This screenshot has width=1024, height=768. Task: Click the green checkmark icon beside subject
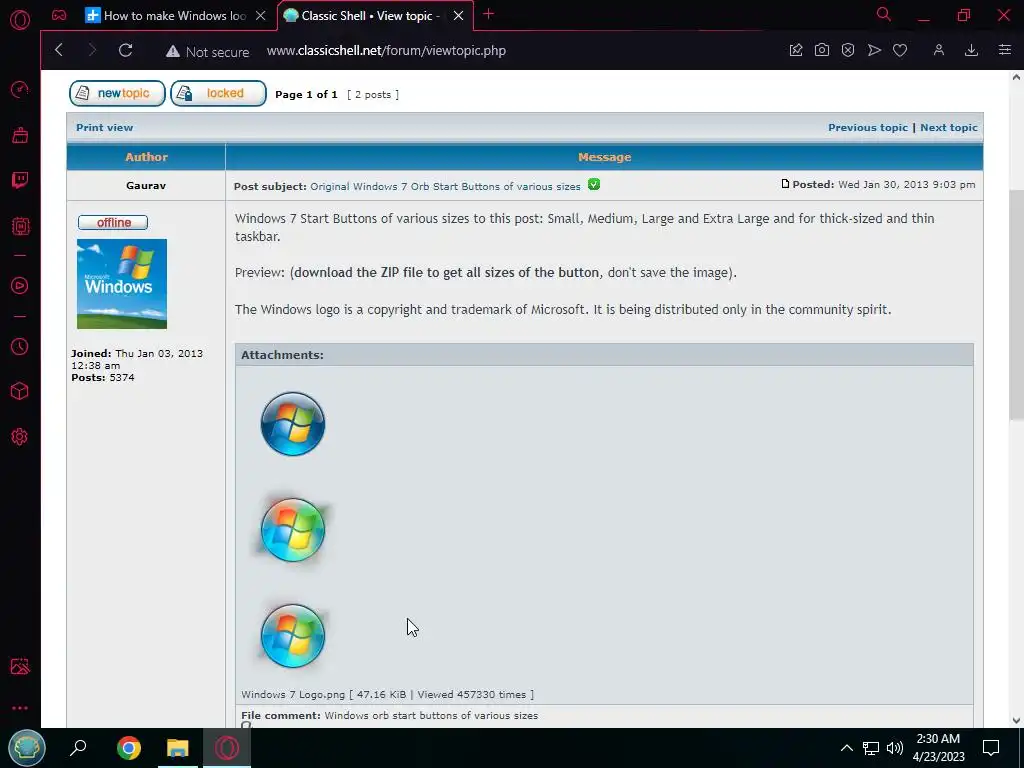click(x=594, y=185)
